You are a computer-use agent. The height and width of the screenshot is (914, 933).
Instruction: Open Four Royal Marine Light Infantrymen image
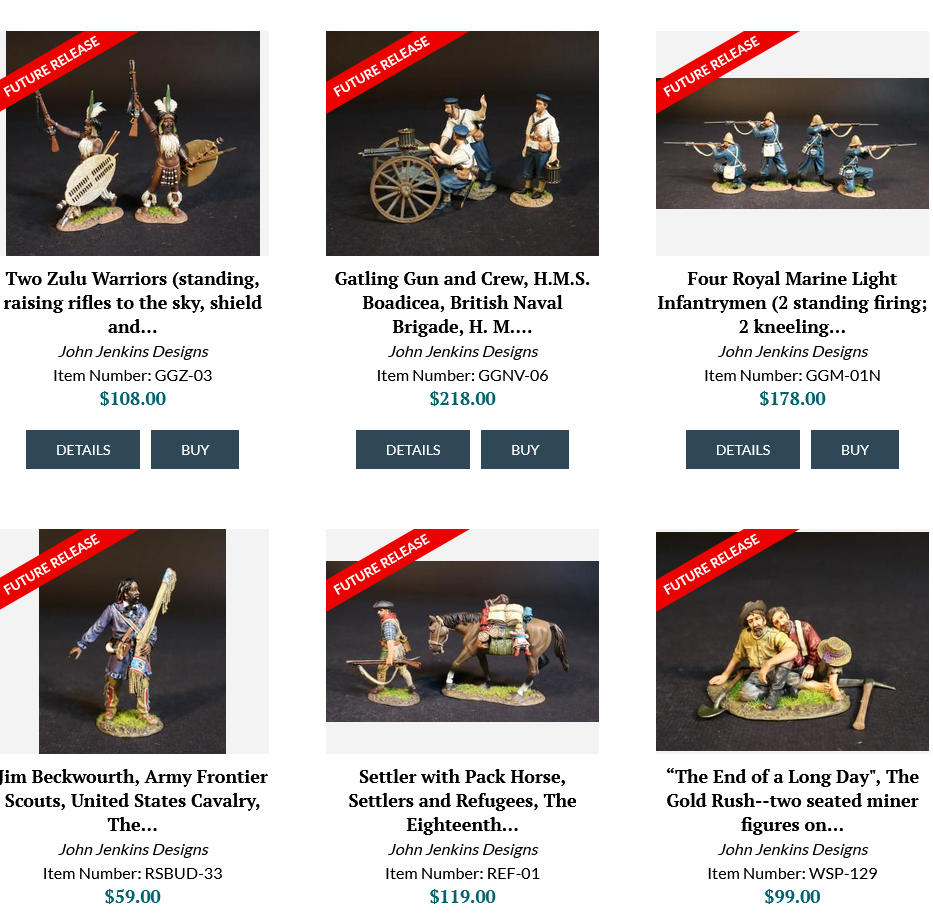click(792, 143)
